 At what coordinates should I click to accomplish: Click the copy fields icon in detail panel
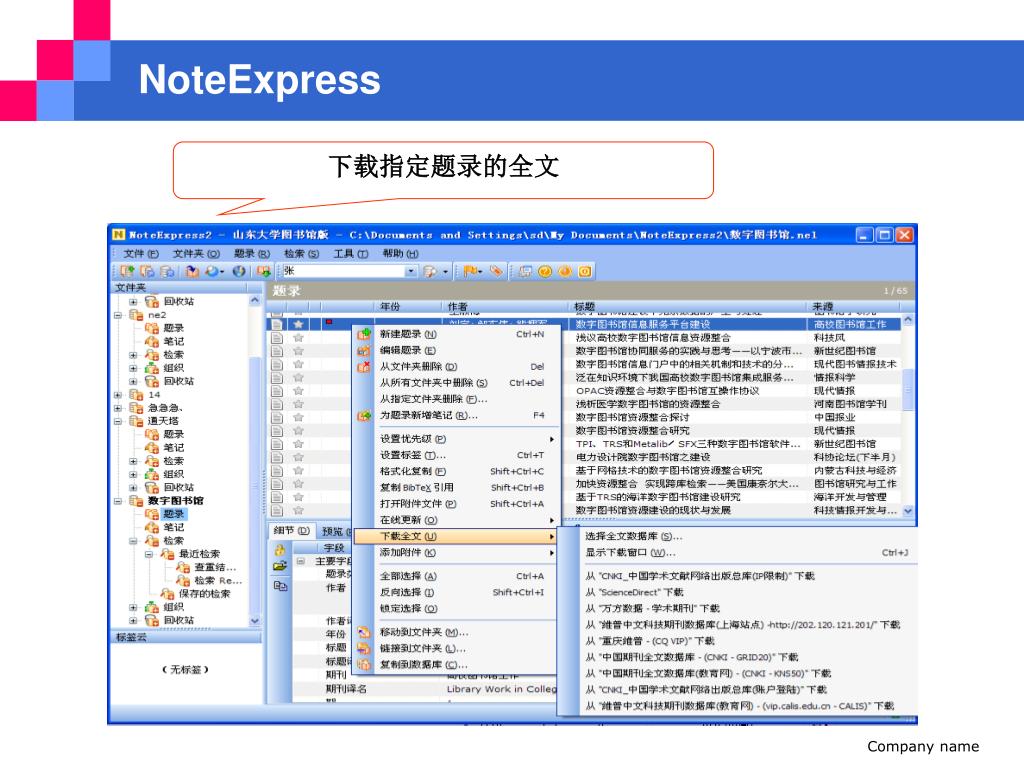pyautogui.click(x=280, y=586)
